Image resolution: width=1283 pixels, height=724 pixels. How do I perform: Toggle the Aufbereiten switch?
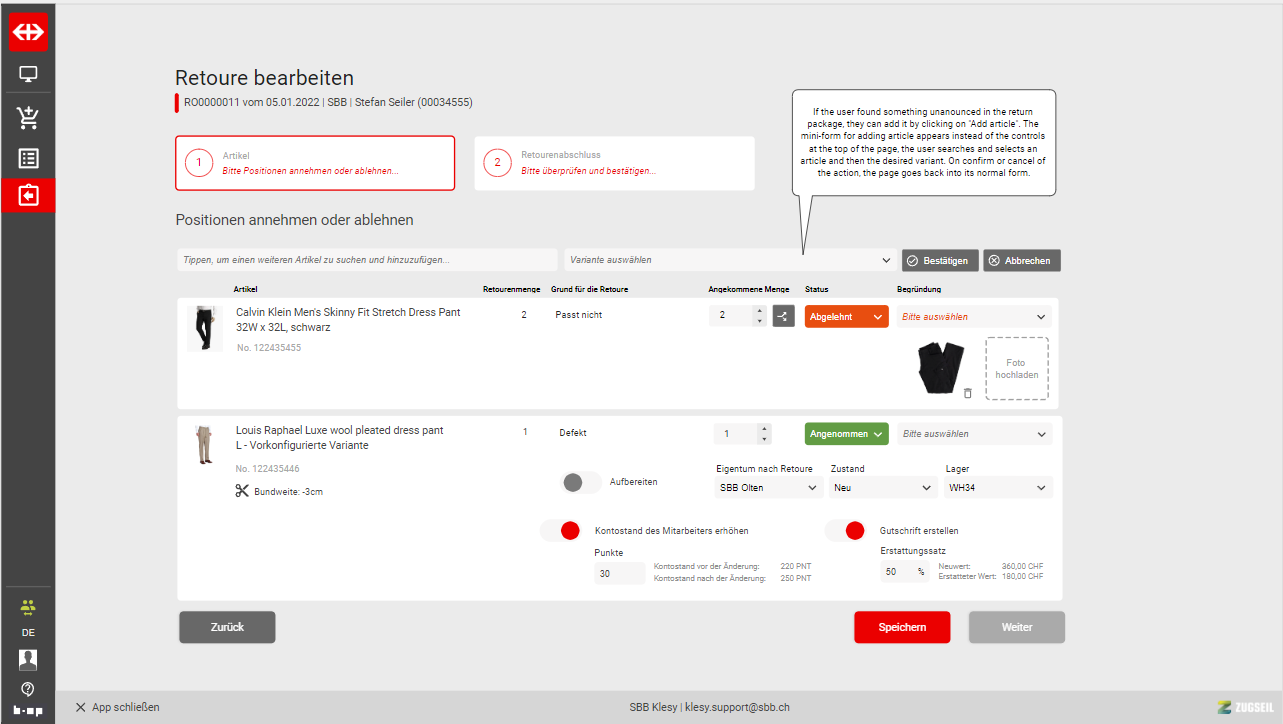pos(583,482)
